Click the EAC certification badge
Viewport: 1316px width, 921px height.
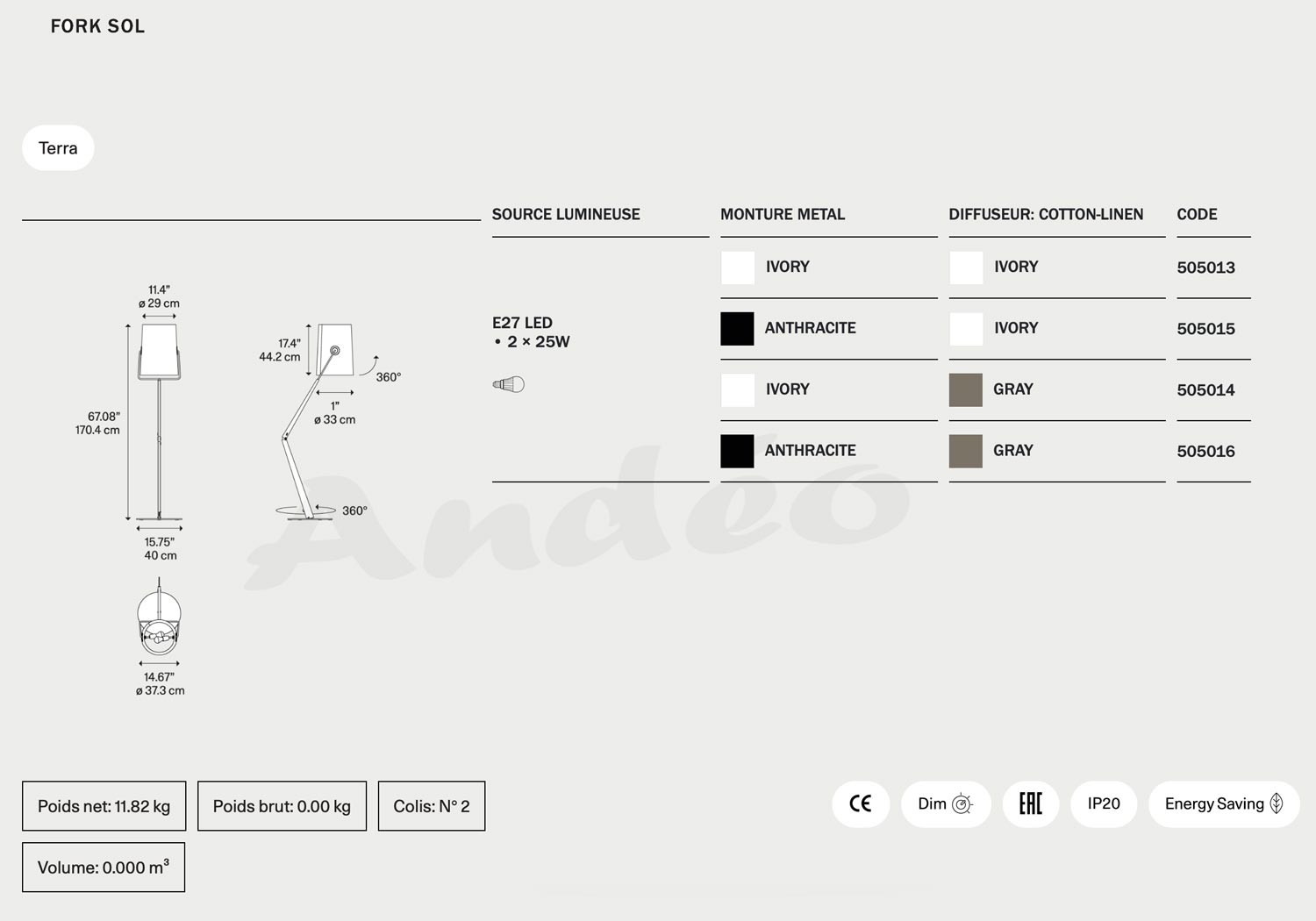click(1031, 804)
